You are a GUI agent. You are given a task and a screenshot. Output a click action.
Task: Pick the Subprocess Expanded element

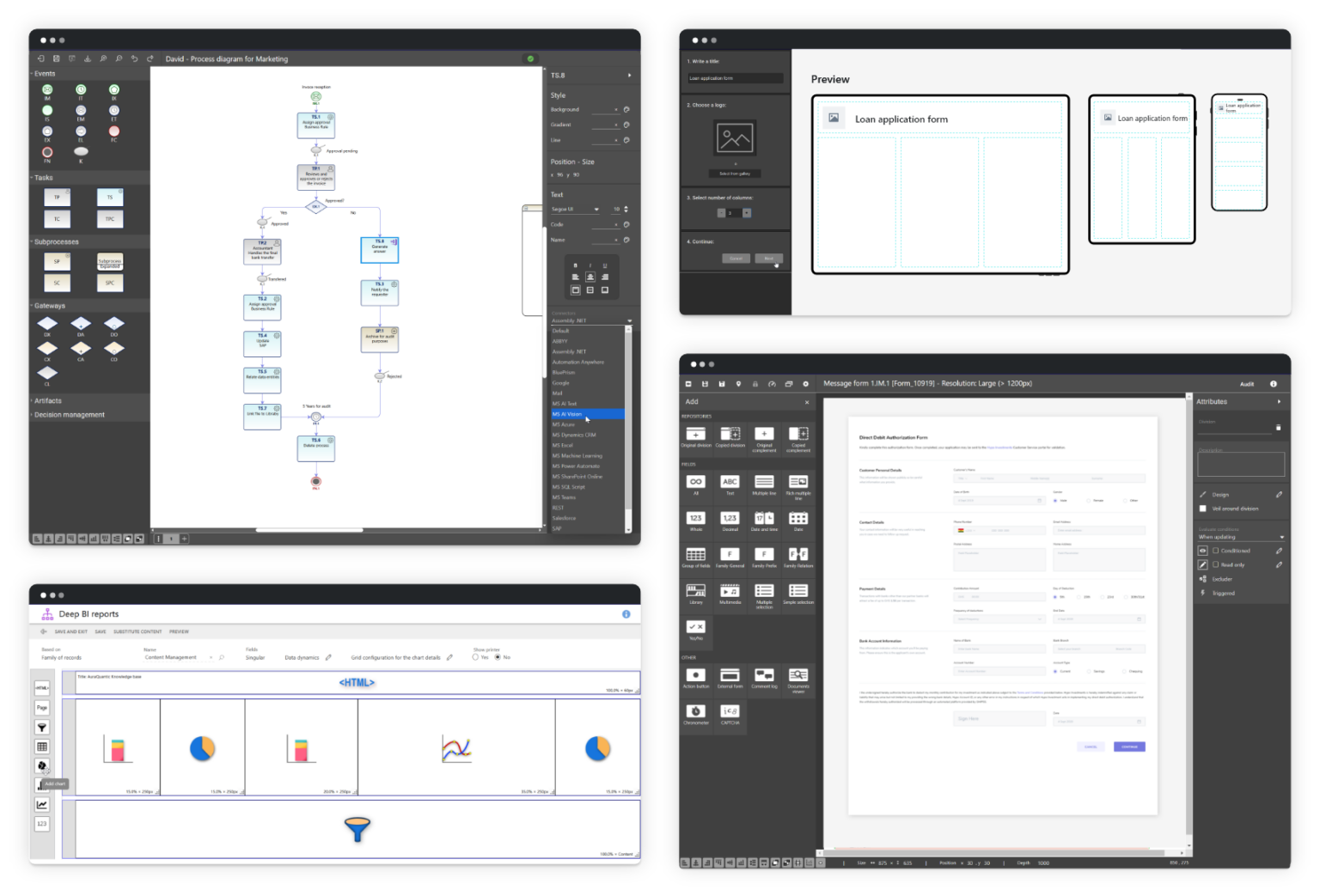[110, 262]
